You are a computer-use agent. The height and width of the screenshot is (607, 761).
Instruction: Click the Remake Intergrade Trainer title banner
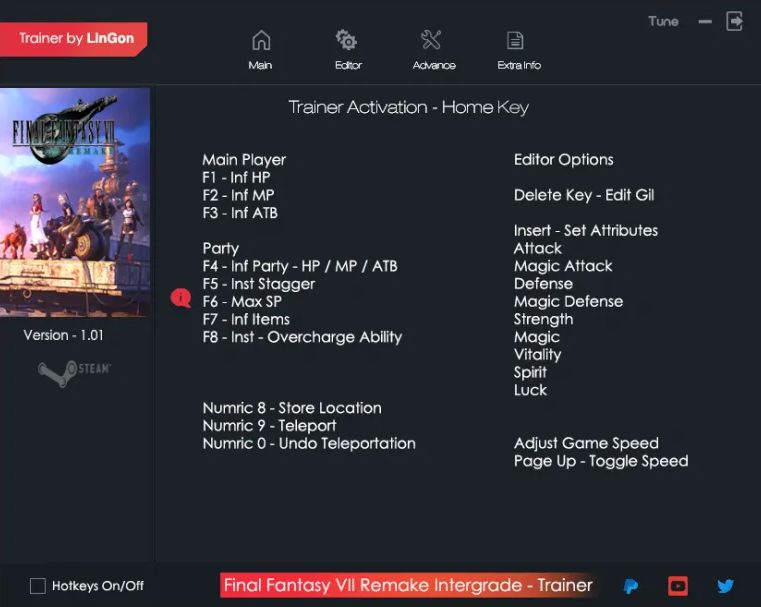point(408,585)
